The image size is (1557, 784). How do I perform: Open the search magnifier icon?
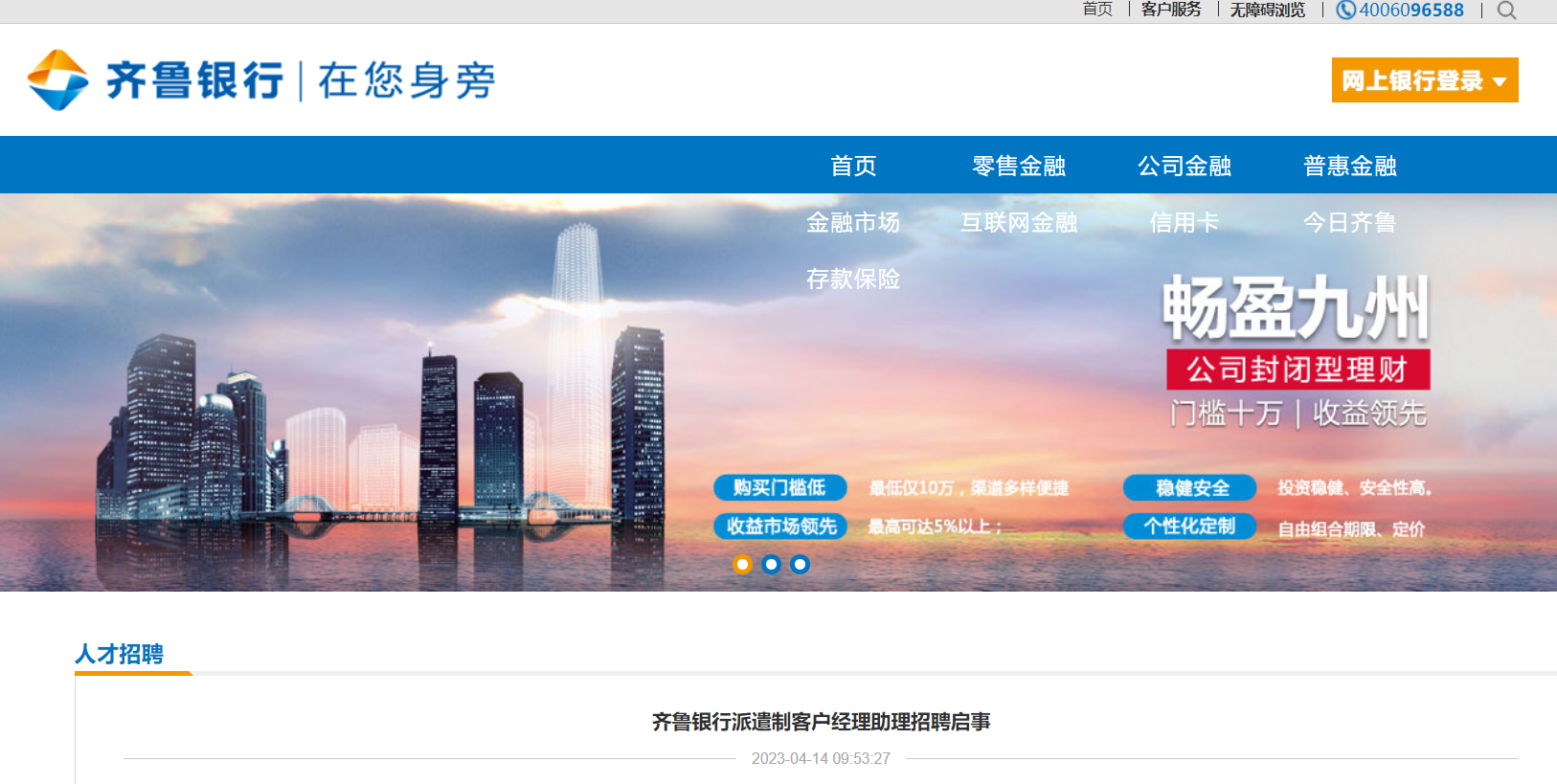point(1506,11)
